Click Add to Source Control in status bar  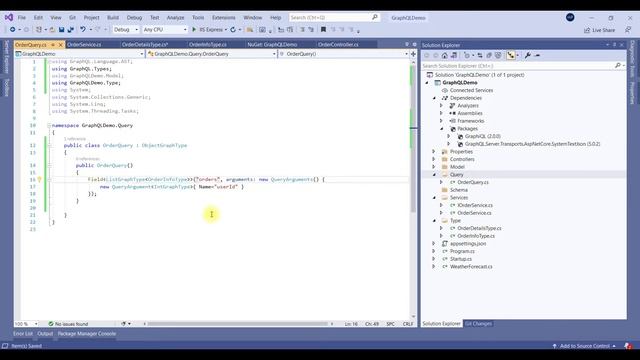tap(584, 346)
